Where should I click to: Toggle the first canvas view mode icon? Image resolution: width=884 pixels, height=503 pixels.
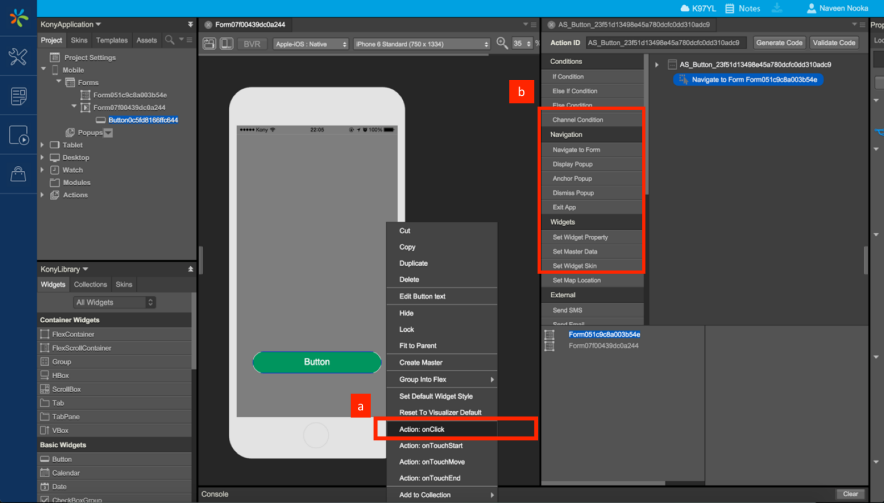pyautogui.click(x=209, y=43)
